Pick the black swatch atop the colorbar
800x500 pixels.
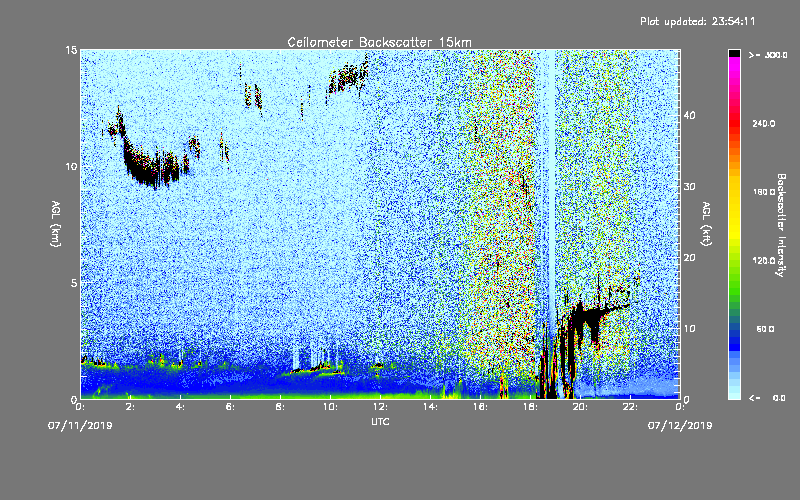click(734, 53)
